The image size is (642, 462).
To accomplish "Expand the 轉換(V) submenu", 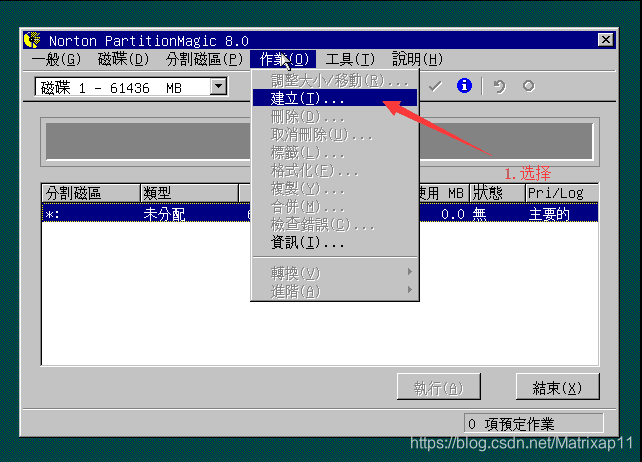I will 335,272.
